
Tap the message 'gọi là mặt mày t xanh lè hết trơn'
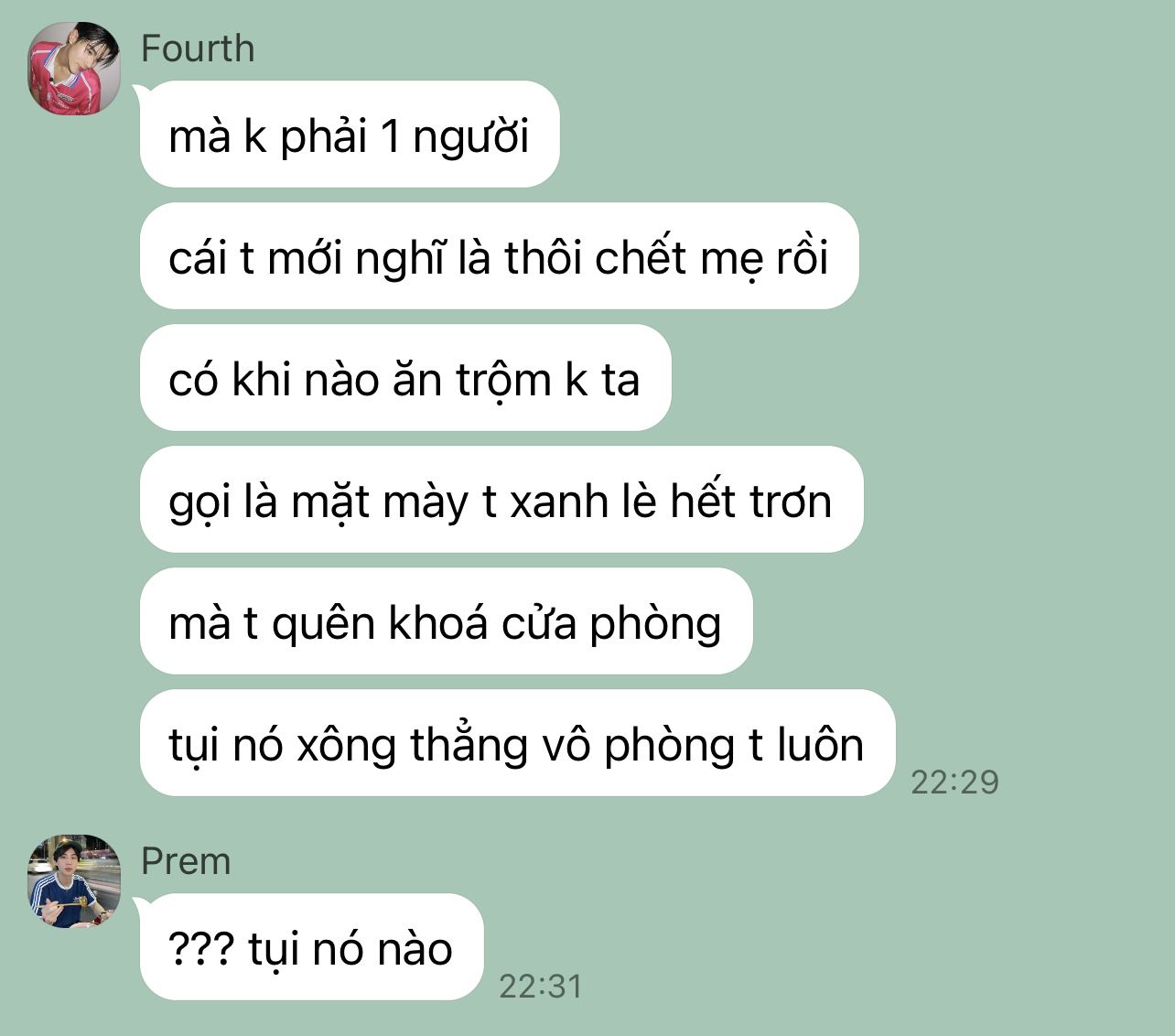[501, 500]
